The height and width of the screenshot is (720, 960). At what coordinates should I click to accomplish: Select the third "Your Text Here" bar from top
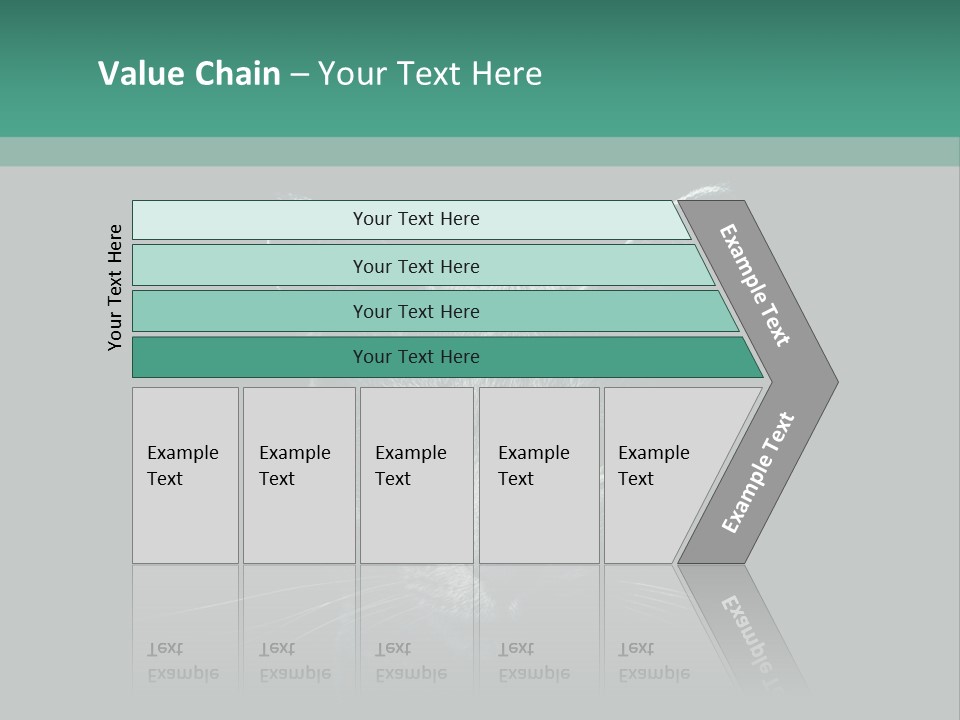click(415, 311)
